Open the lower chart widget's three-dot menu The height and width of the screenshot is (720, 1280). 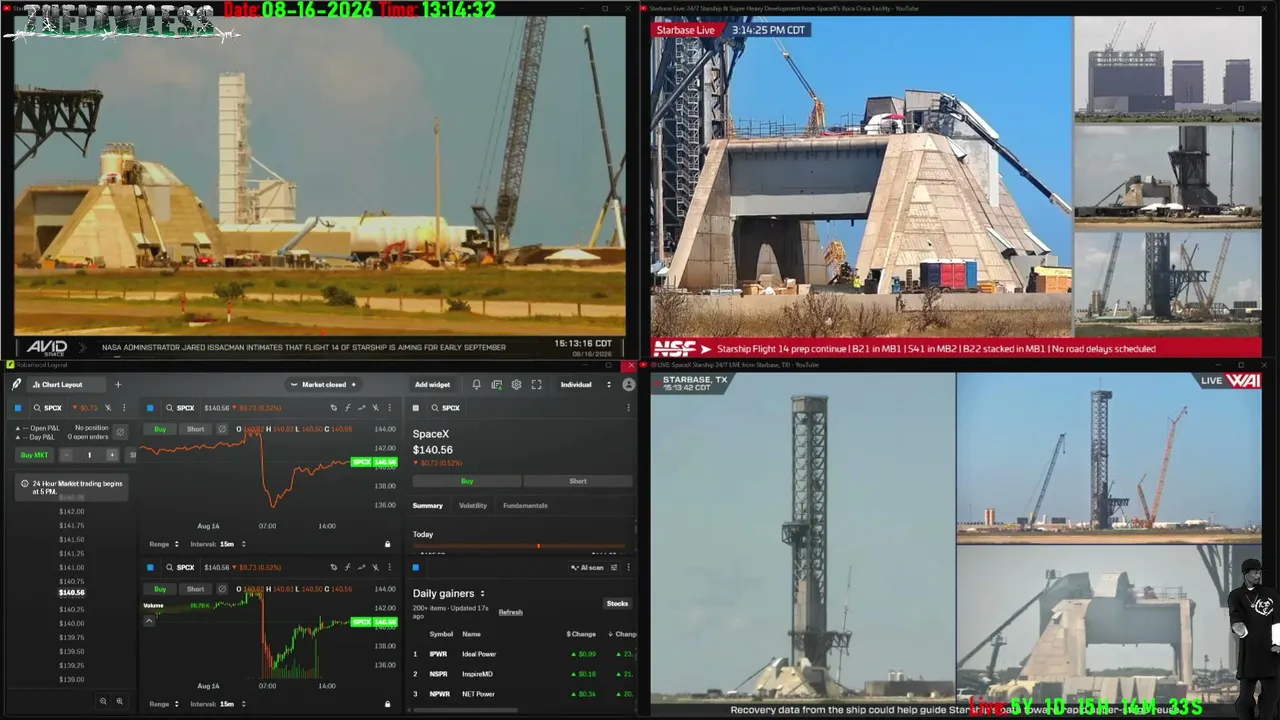[x=388, y=567]
